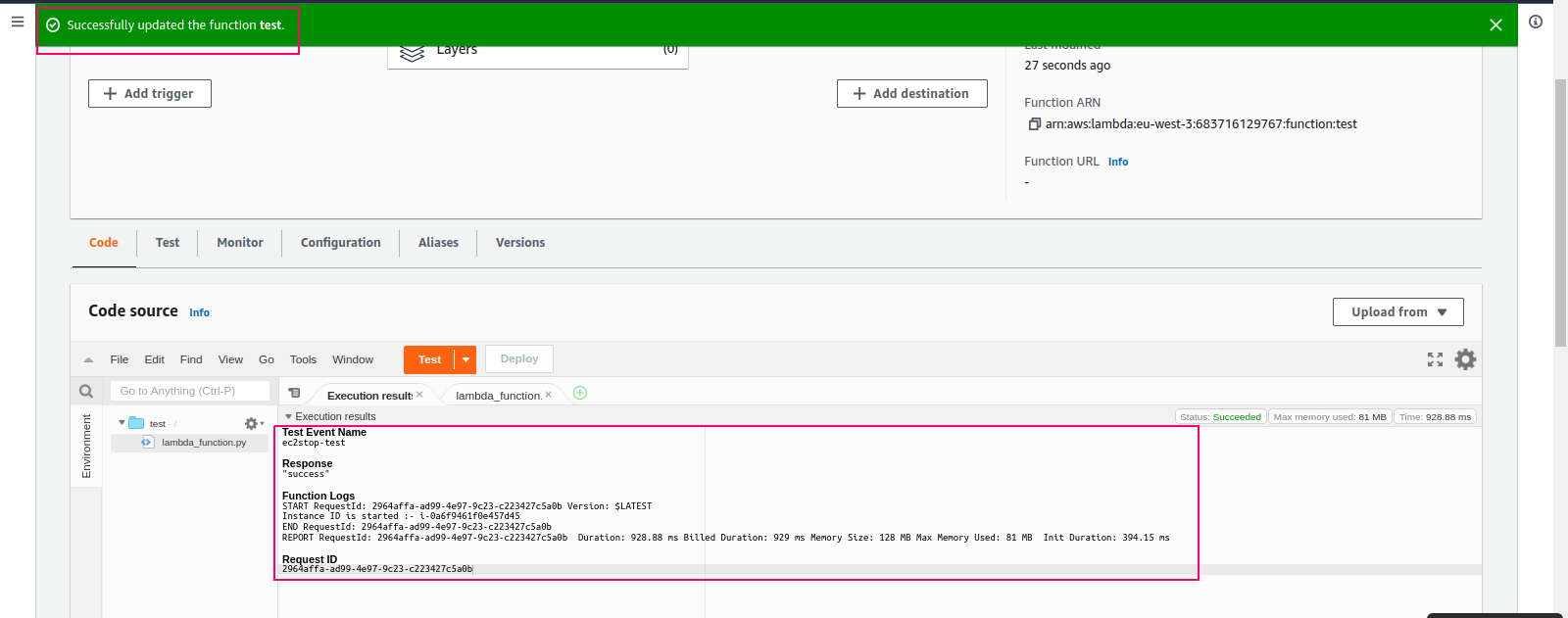The height and width of the screenshot is (618, 1568).
Task: Open the Configuration tab
Action: 341,243
